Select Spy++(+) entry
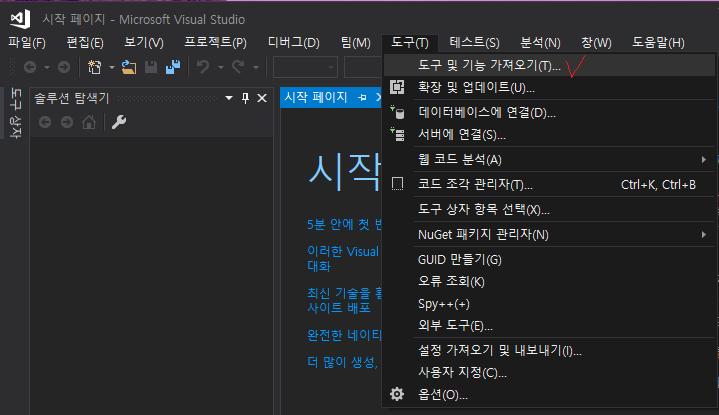The width and height of the screenshot is (719, 415). [x=549, y=304]
